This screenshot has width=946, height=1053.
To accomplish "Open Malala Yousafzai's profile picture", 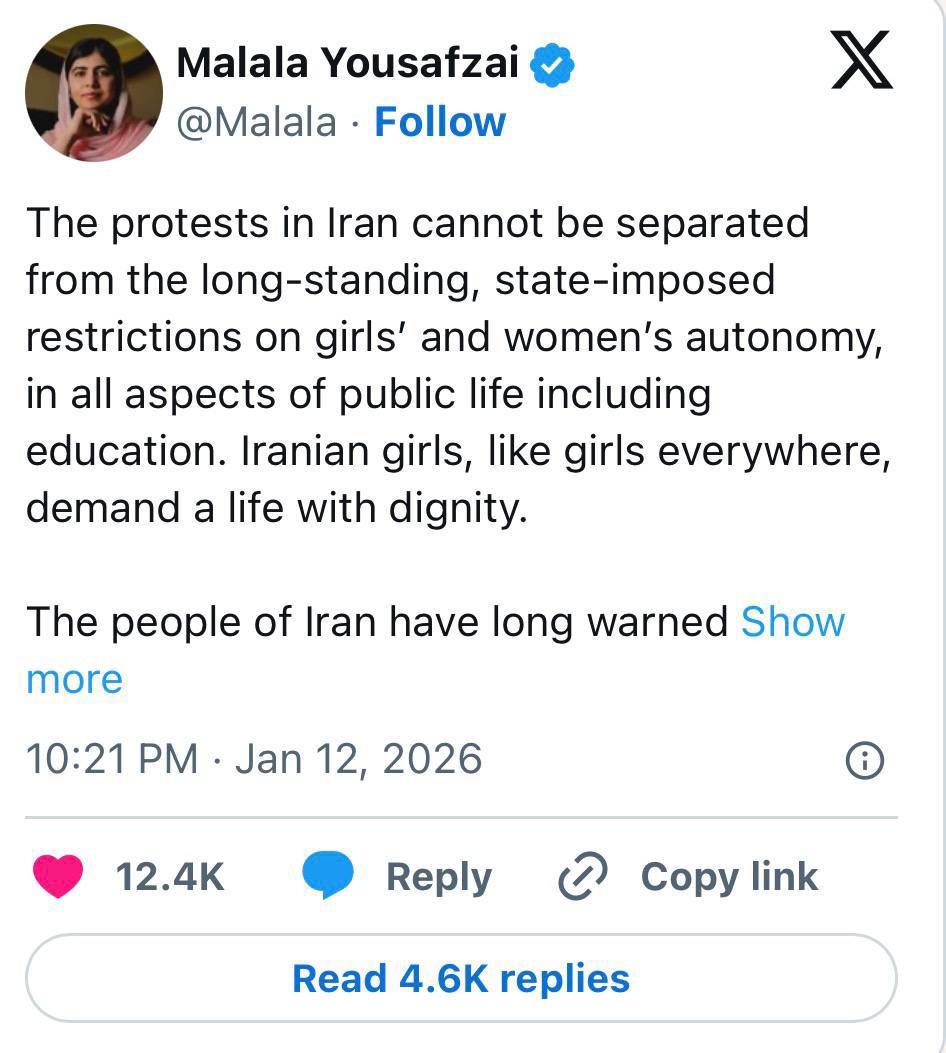I will tap(94, 93).
